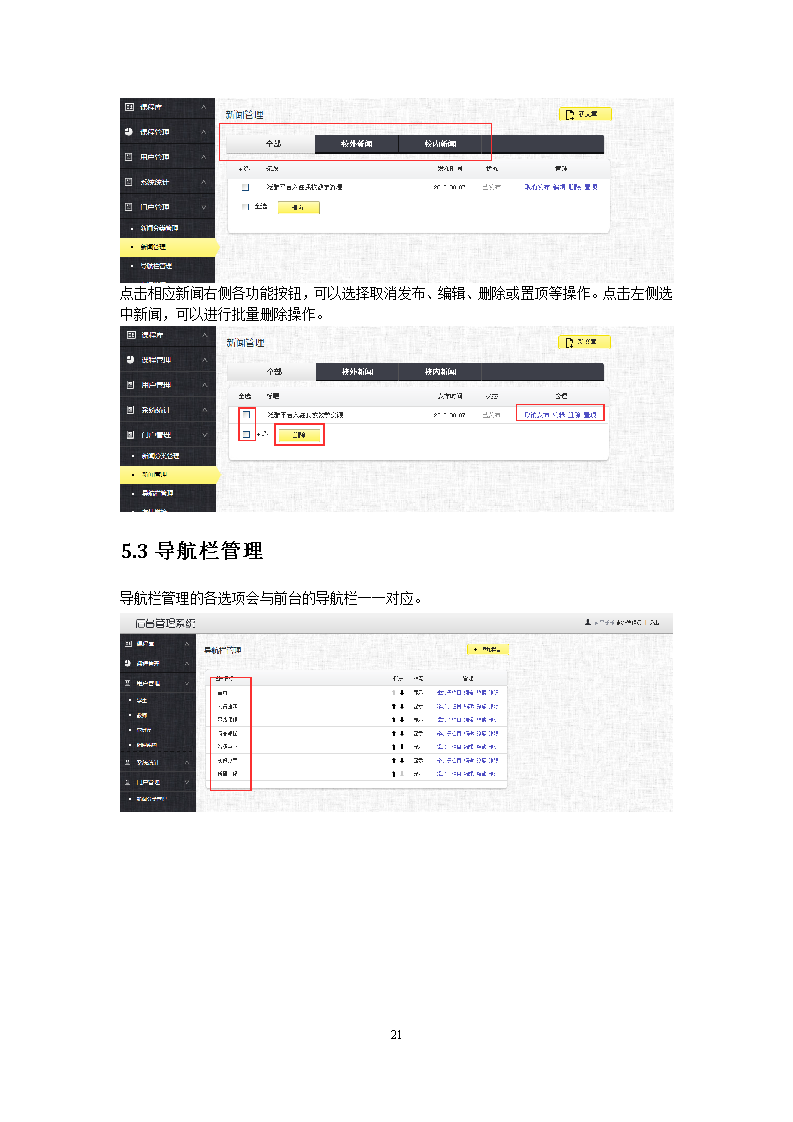The height and width of the screenshot is (1122, 793).
Task: Expand 课程库 chevron in middle screenshot
Action: point(205,335)
